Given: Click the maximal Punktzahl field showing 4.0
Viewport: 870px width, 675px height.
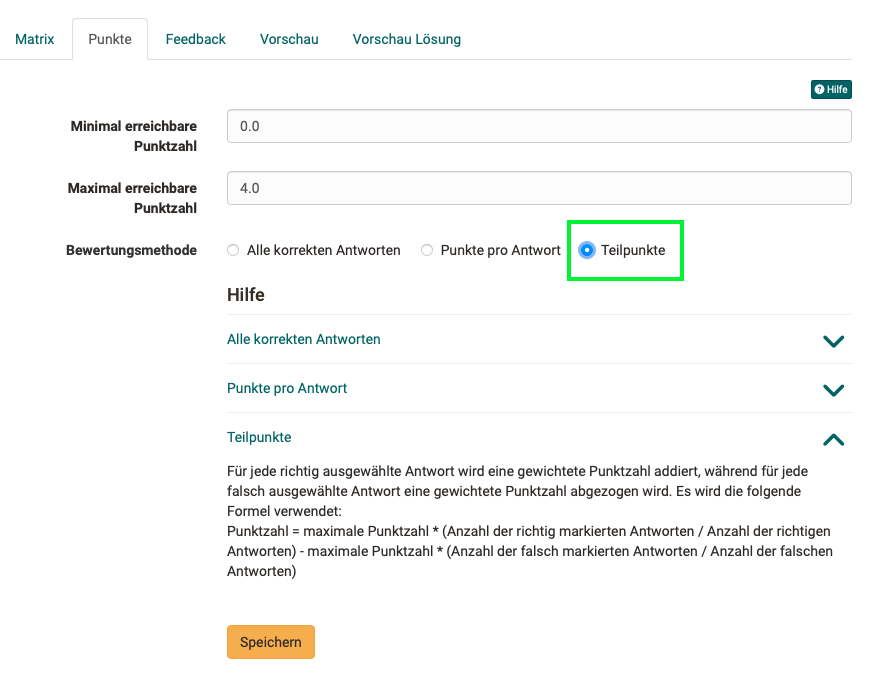Looking at the screenshot, I should pyautogui.click(x=539, y=188).
